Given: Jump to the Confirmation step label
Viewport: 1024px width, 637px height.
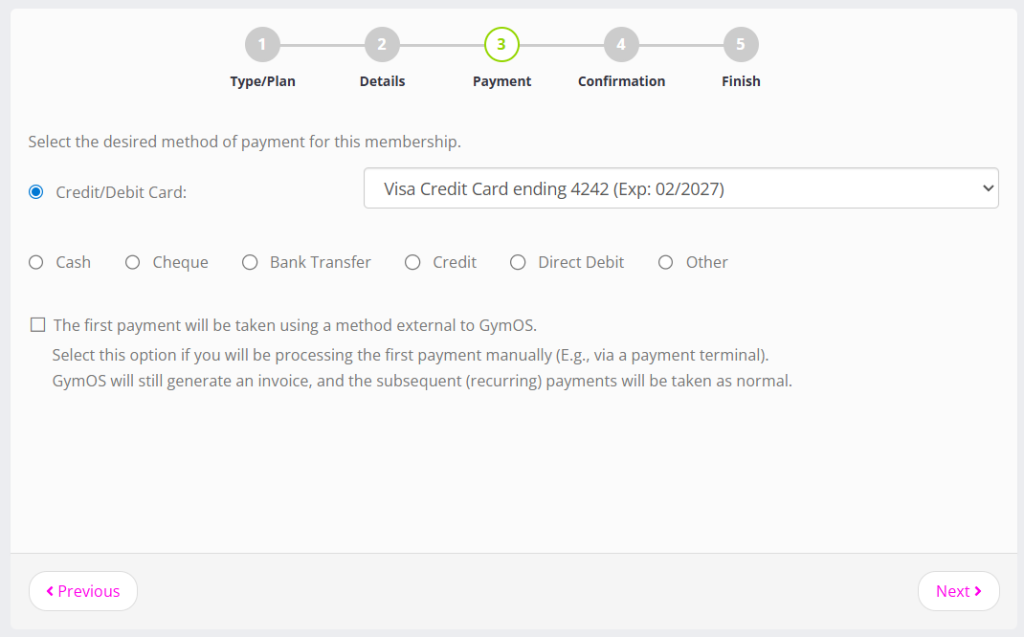Looking at the screenshot, I should 621,81.
